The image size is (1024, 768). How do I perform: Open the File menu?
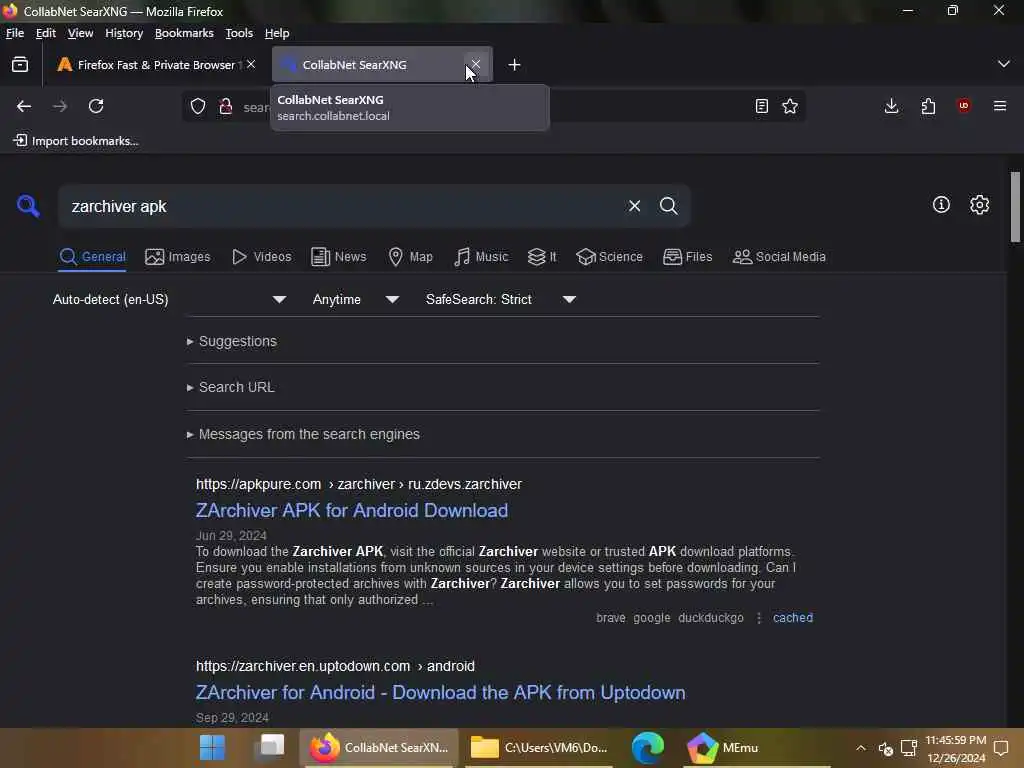coord(14,33)
